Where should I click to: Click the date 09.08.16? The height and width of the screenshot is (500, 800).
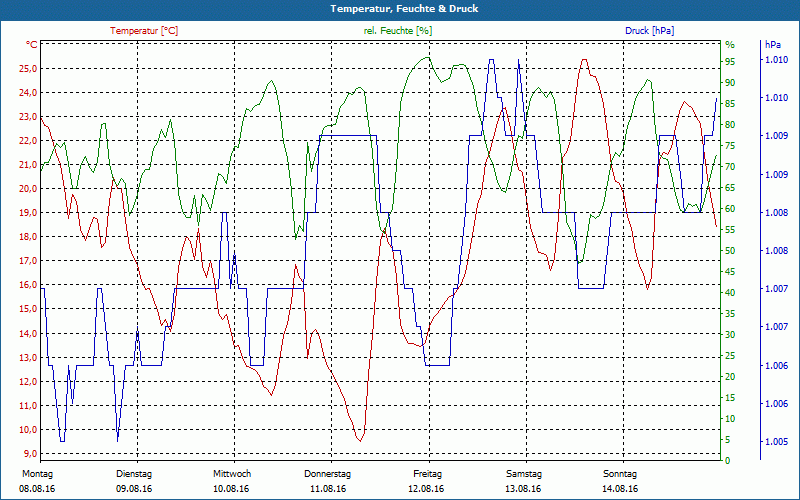click(134, 489)
